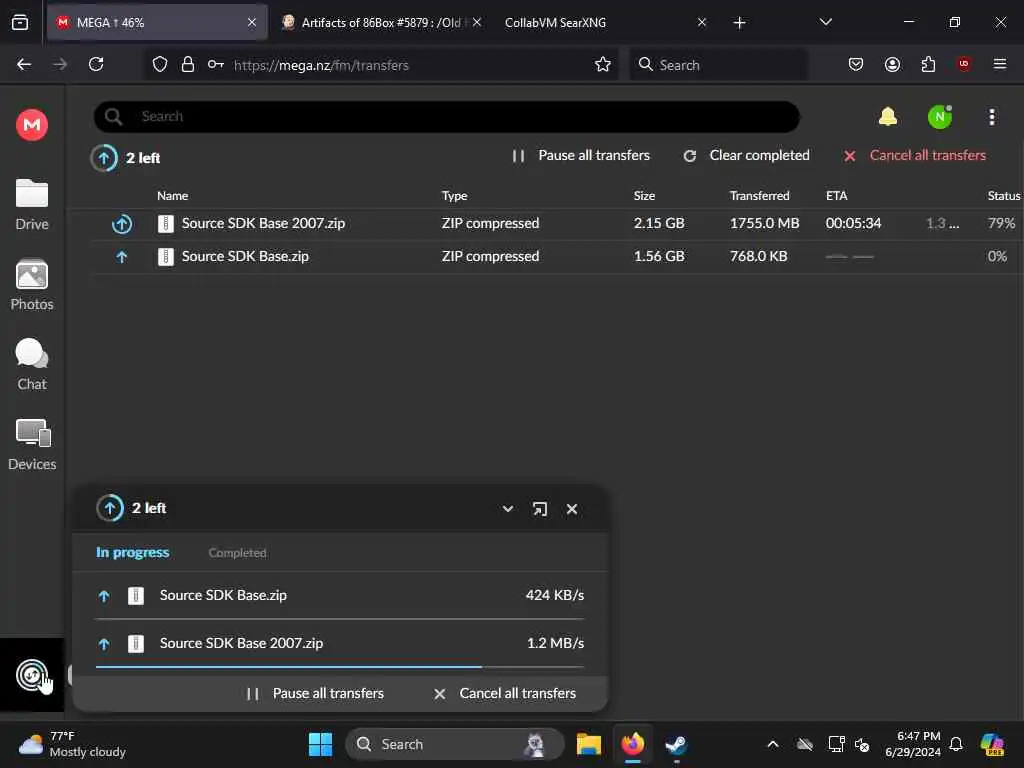Click the 79% status value
This screenshot has width=1024, height=768.
(1001, 223)
